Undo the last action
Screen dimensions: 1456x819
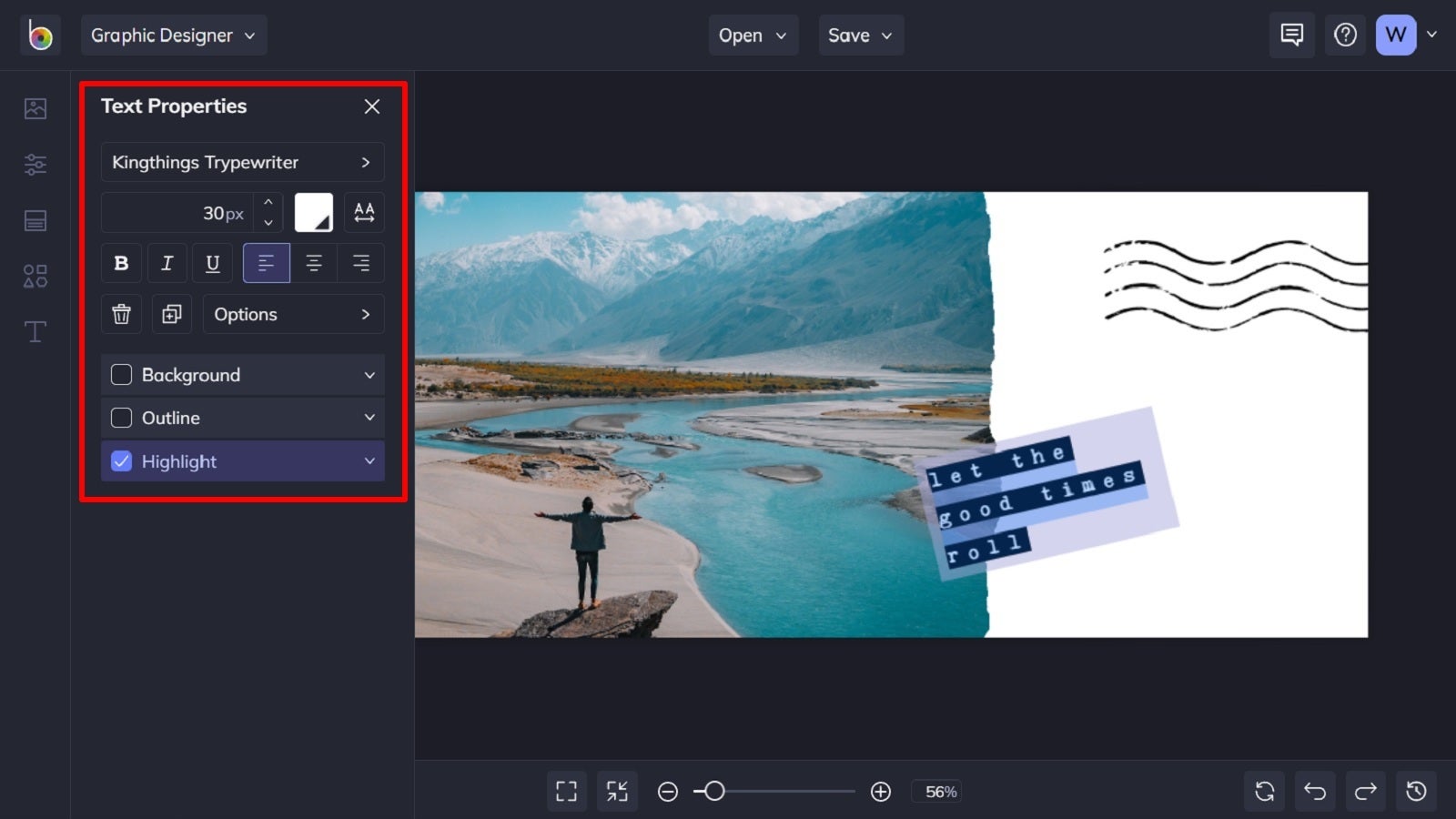1314,791
